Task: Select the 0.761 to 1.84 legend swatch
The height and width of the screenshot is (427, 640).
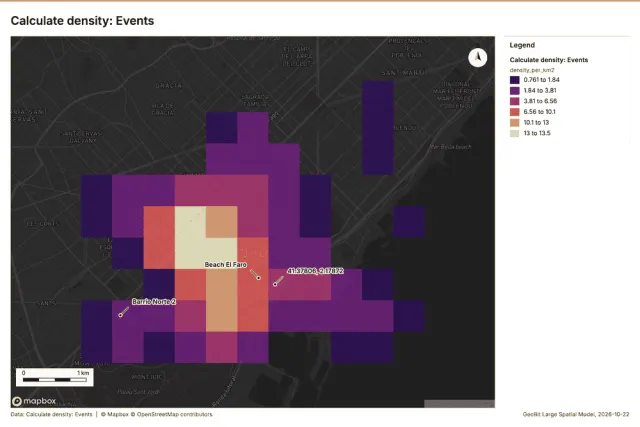Action: [514, 80]
